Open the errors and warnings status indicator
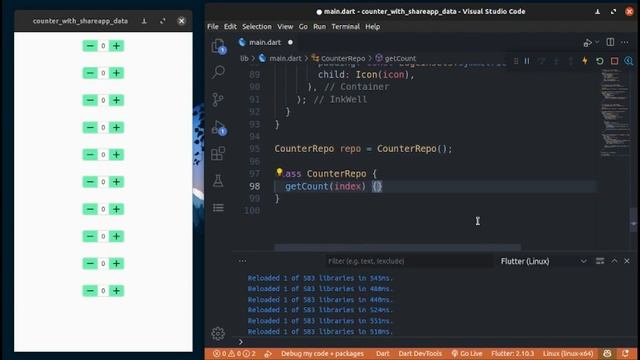640x360 pixels. pos(235,354)
